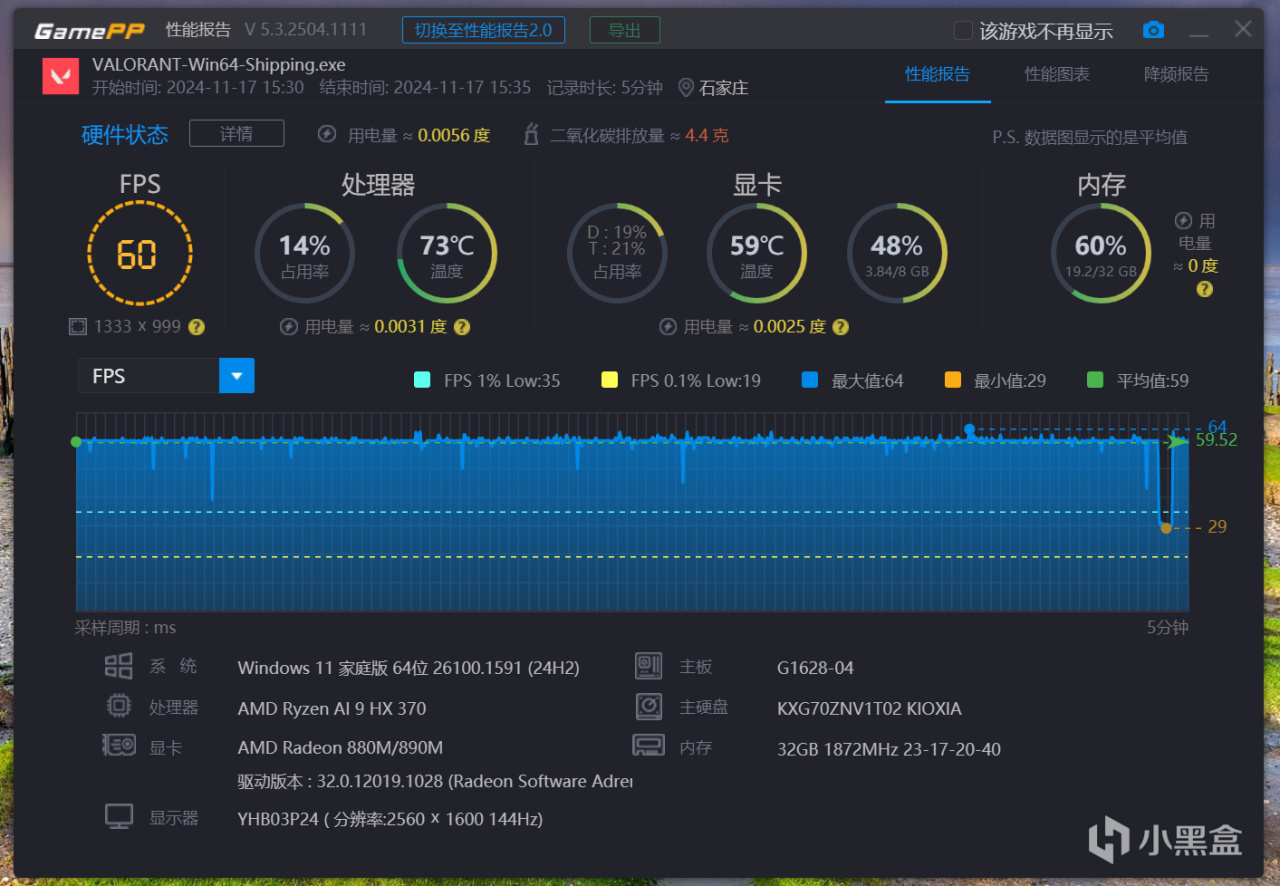Open the help icon beside 1333 x 999
The width and height of the screenshot is (1280, 886).
pos(197,326)
